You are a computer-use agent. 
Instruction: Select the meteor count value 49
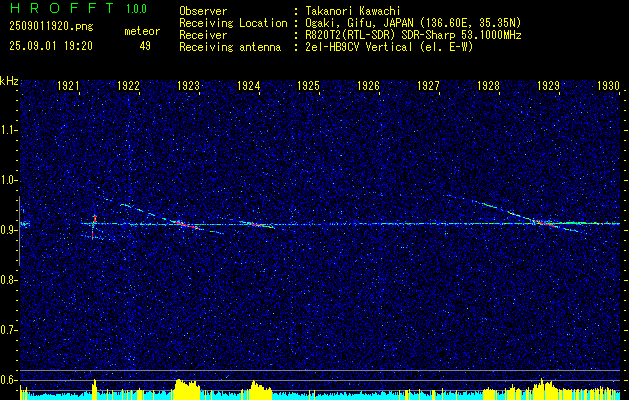(145, 46)
